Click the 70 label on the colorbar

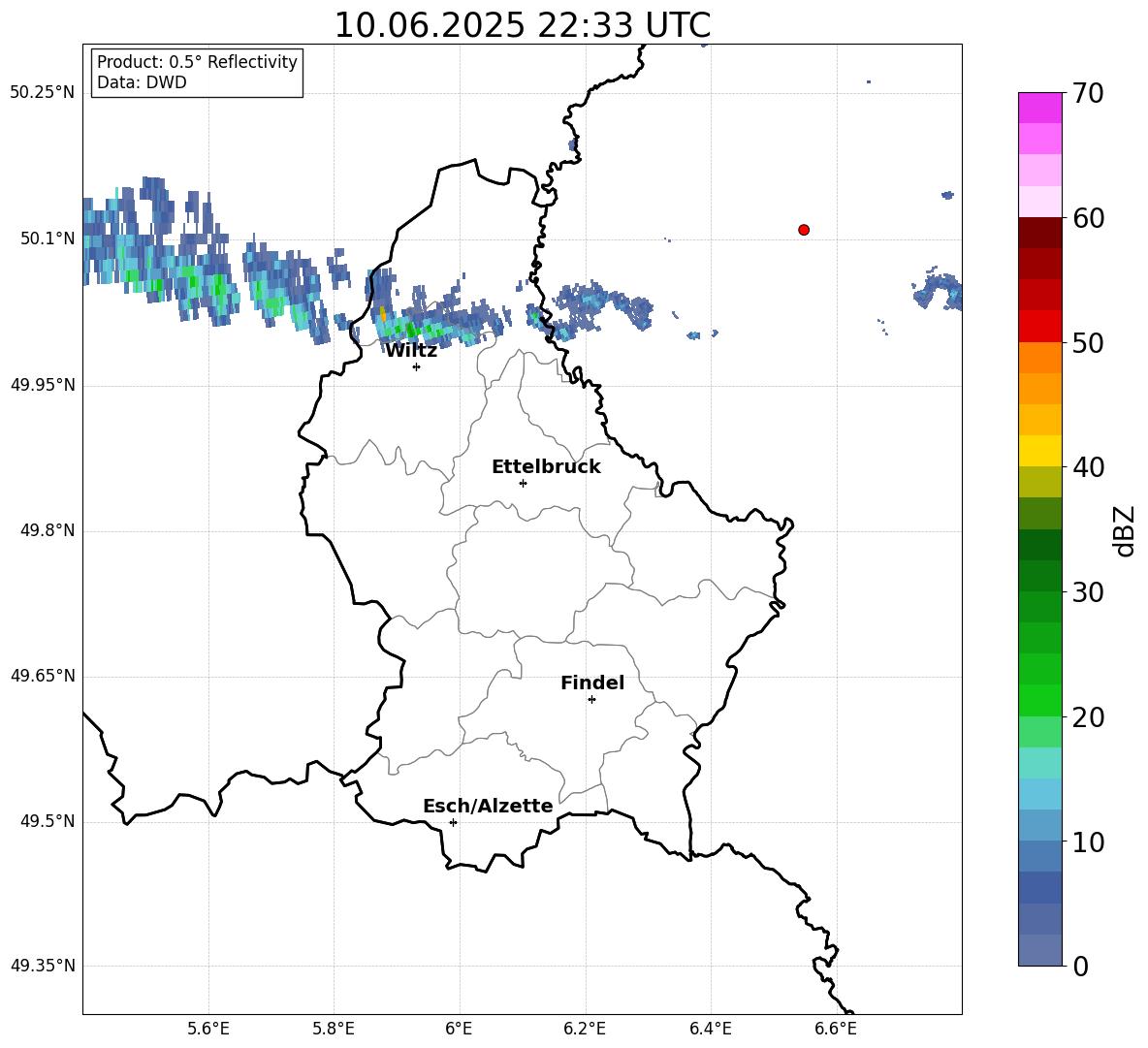[1088, 94]
